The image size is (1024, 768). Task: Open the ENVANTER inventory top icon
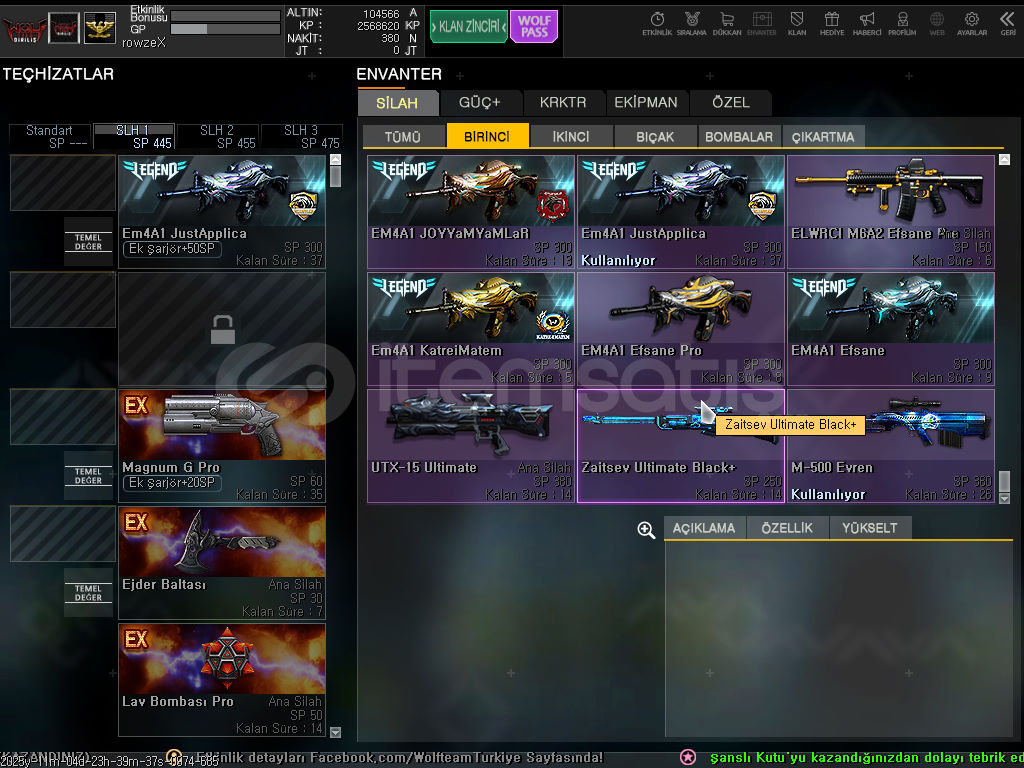click(761, 24)
